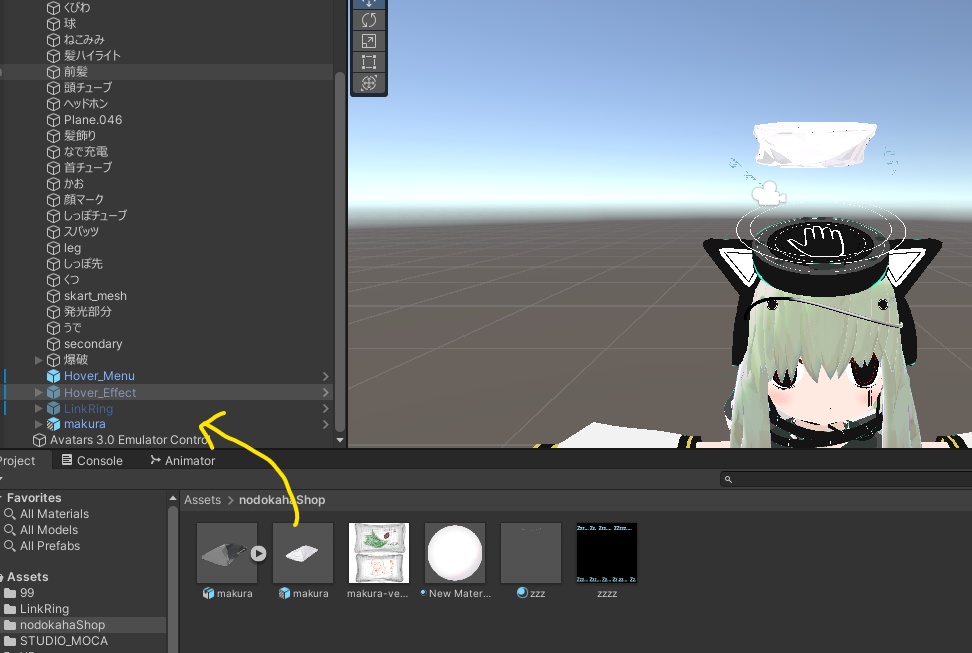Click the cube icon beside 爆破
Screen dimensions: 972x653
click(53, 360)
